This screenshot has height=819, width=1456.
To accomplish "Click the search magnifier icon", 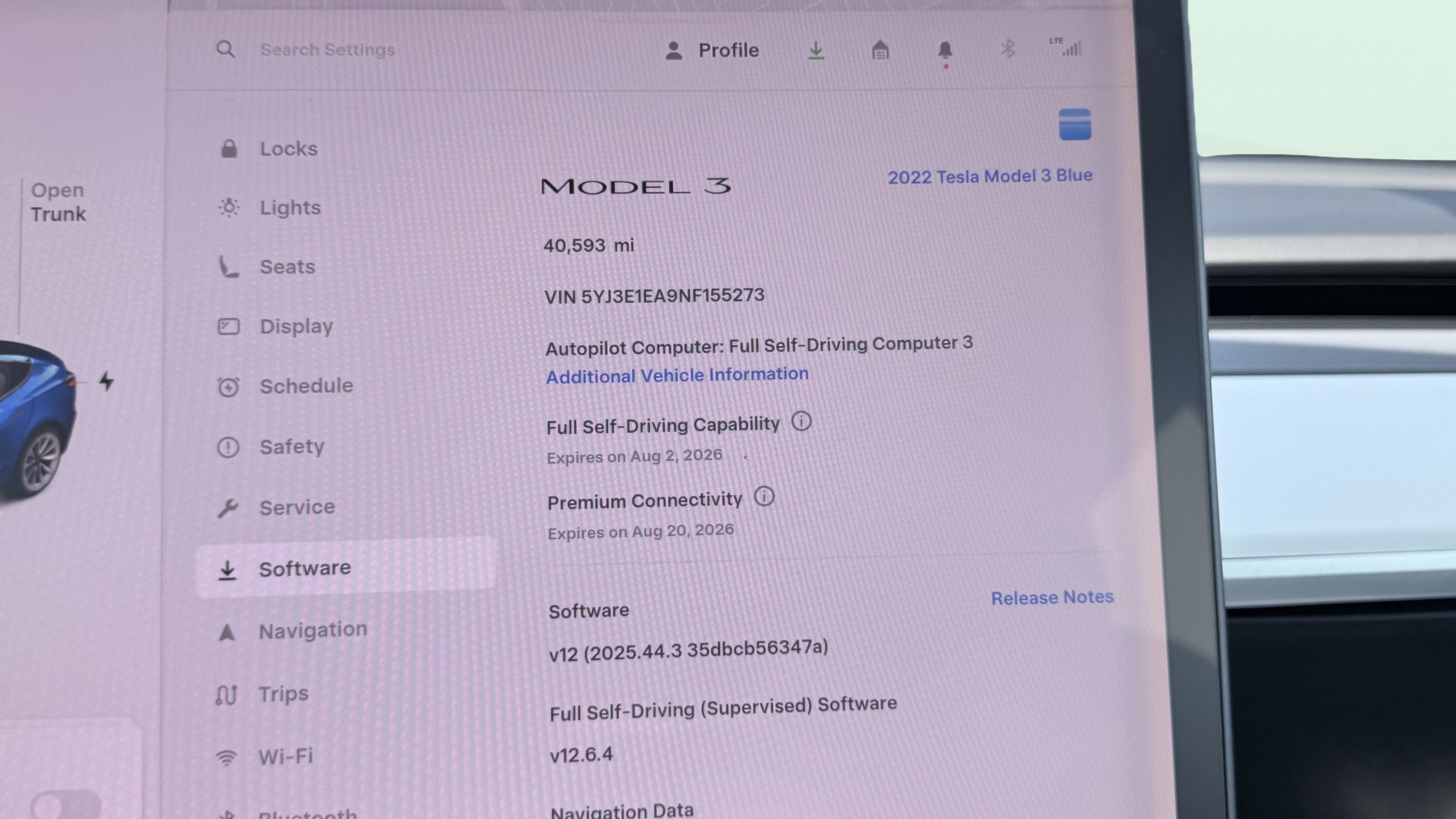I will coord(226,49).
